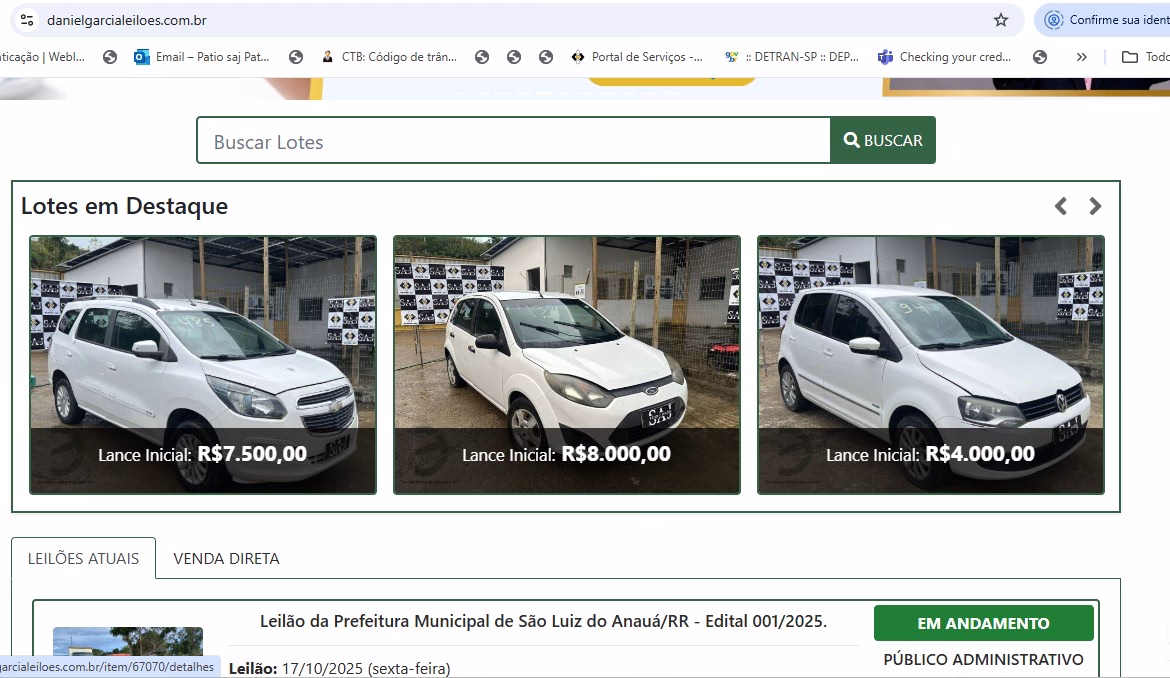Viewport: 1170px width, 678px height.
Task: Click the Confirme sua identidade profile chip
Action: pos(1105,20)
